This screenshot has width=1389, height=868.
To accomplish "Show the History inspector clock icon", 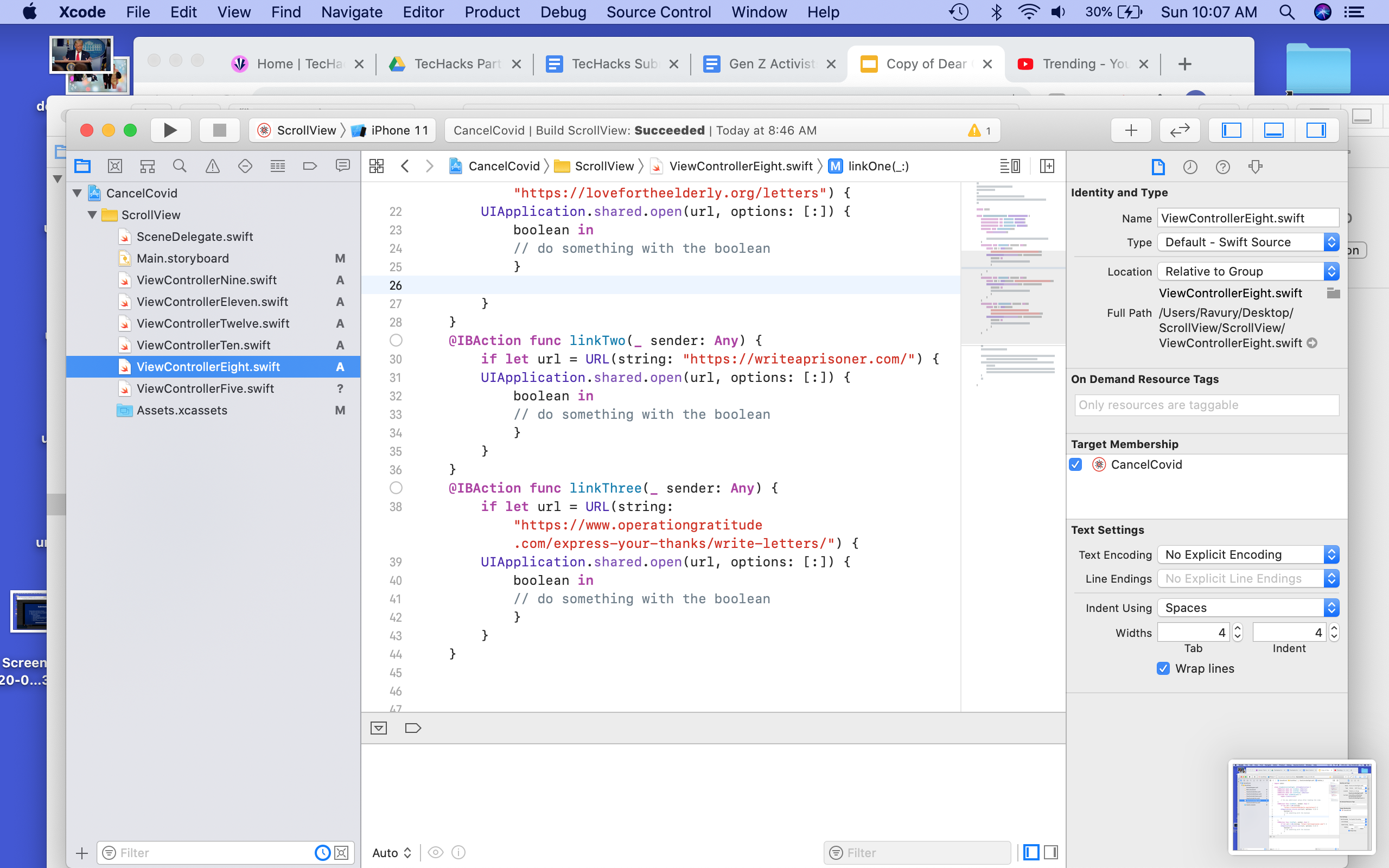I will pyautogui.click(x=1190, y=167).
